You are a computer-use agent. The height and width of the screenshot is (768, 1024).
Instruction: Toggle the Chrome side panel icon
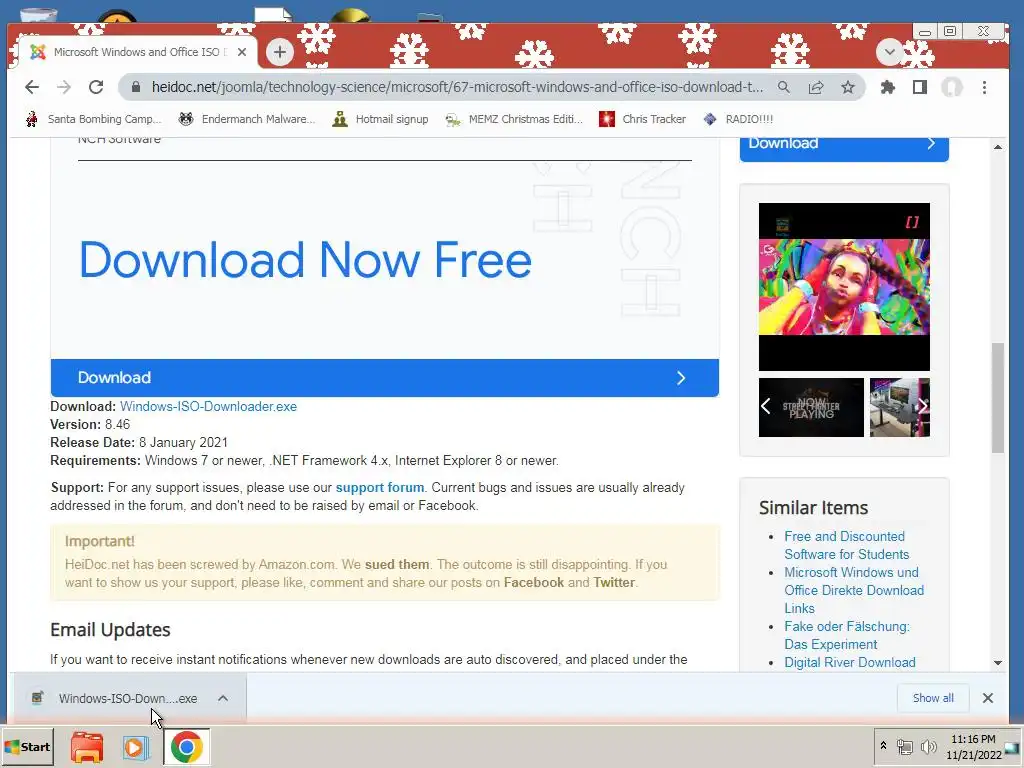coord(920,87)
